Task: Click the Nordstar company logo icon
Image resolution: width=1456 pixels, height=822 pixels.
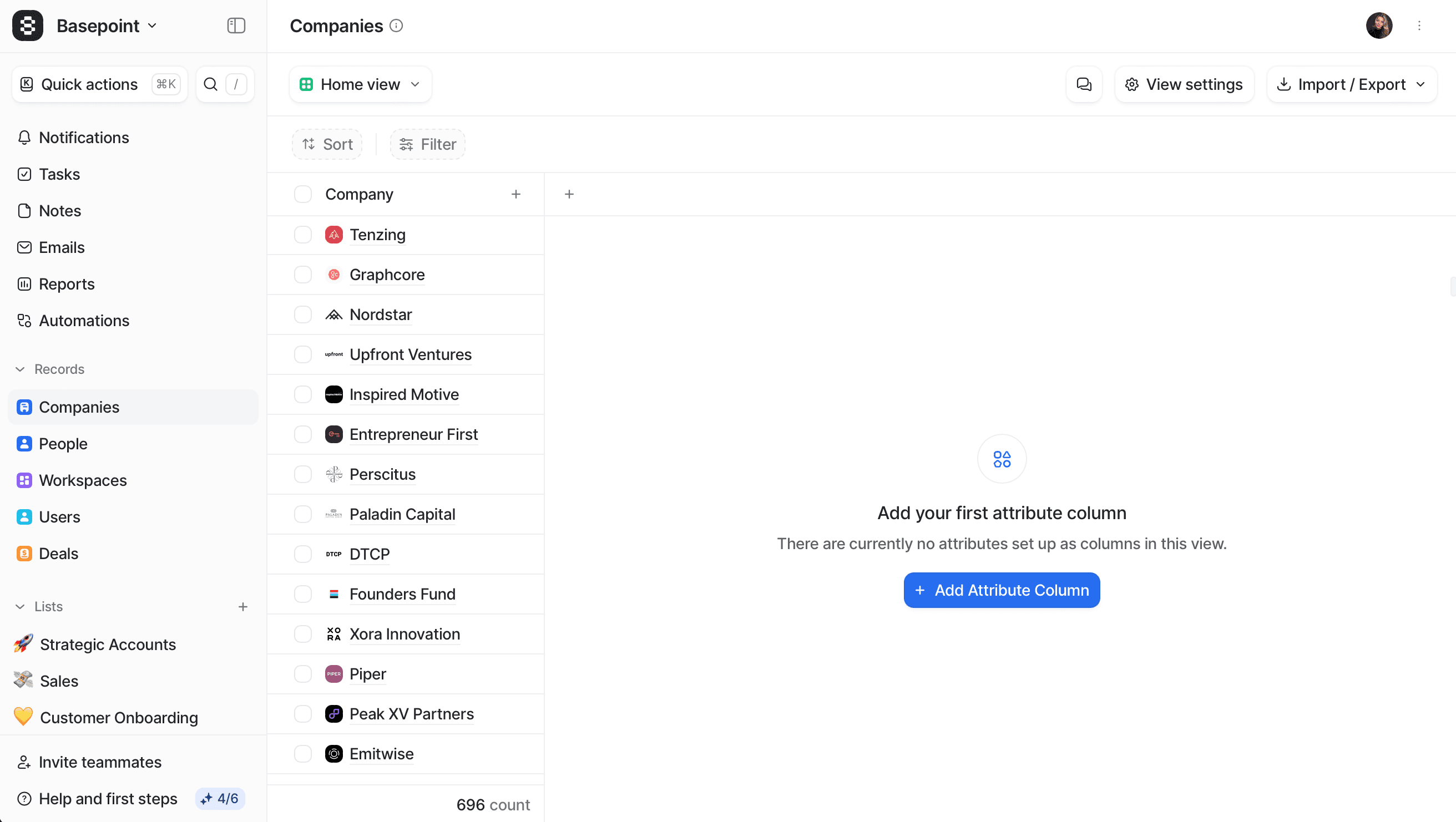Action: pos(334,314)
